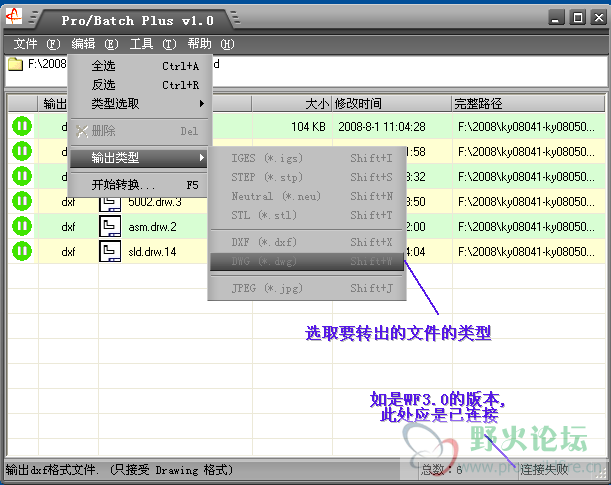The height and width of the screenshot is (485, 611).
Task: Click the scissors icon beside 删除
Action: click(82, 131)
